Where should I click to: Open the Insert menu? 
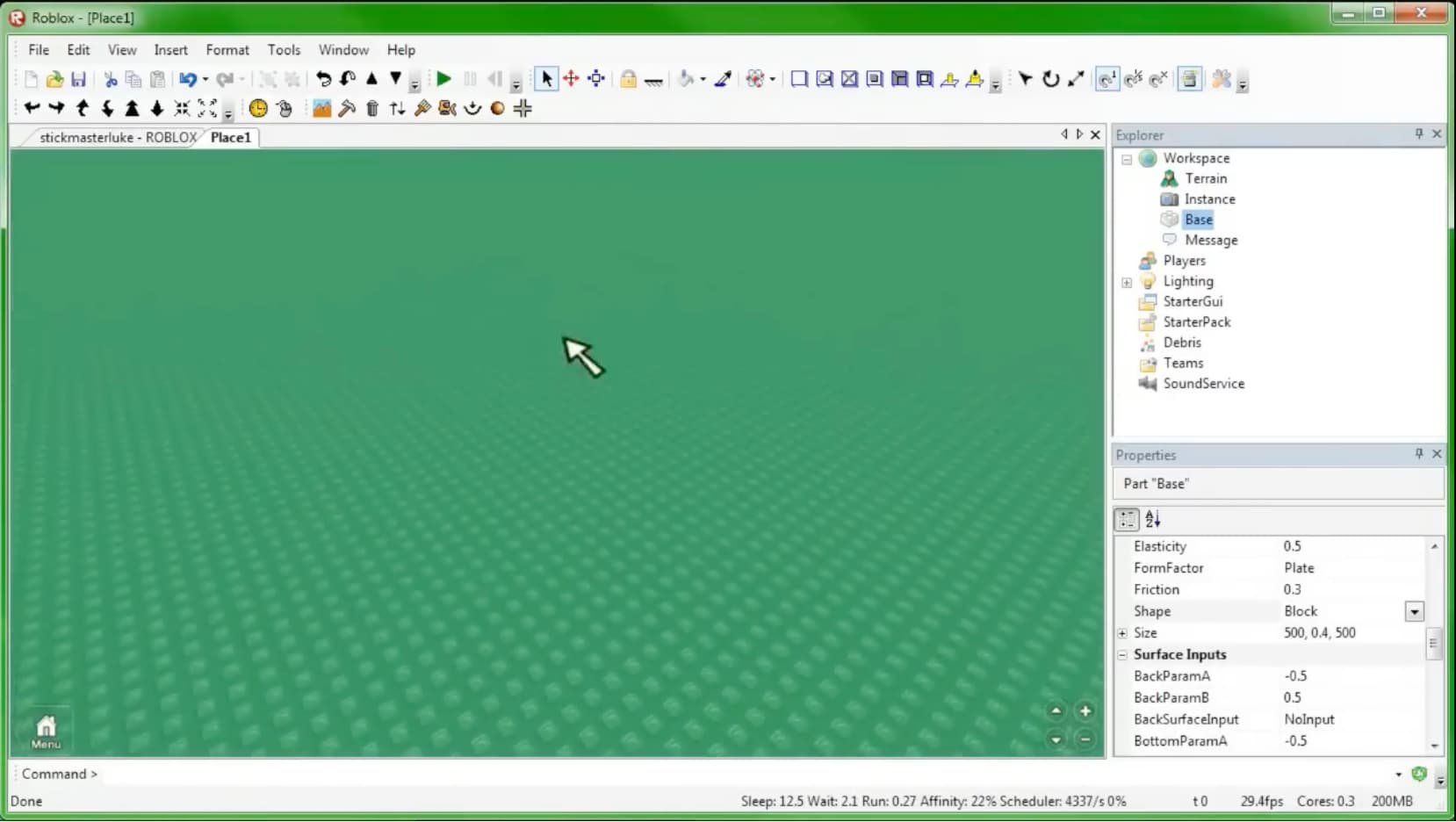[170, 50]
